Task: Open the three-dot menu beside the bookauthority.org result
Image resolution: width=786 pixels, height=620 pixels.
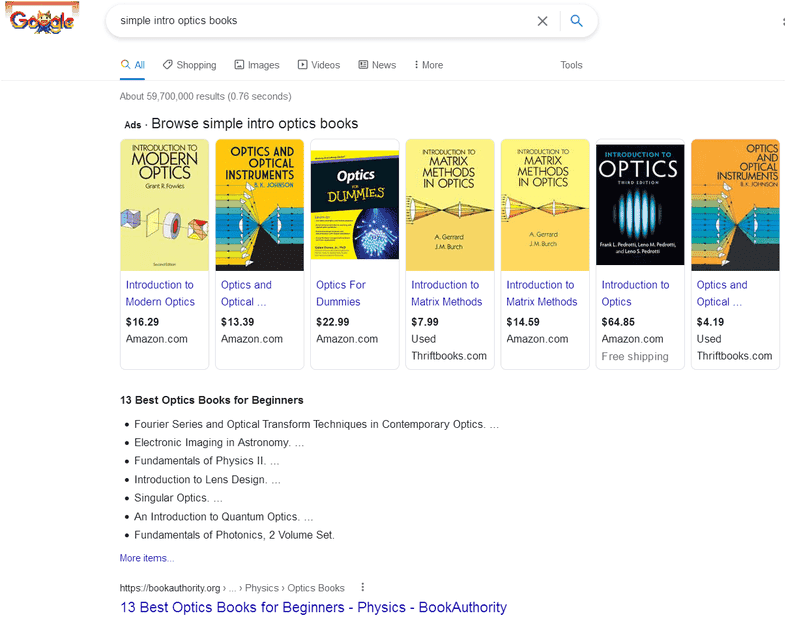Action: point(363,588)
